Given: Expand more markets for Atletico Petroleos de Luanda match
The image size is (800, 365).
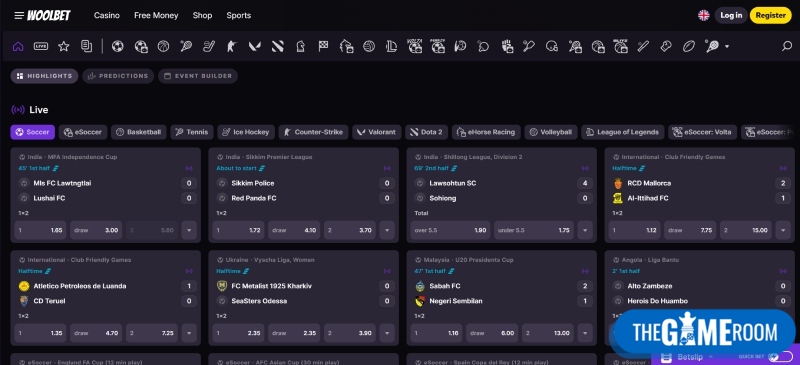Looking at the screenshot, I should click(x=189, y=333).
